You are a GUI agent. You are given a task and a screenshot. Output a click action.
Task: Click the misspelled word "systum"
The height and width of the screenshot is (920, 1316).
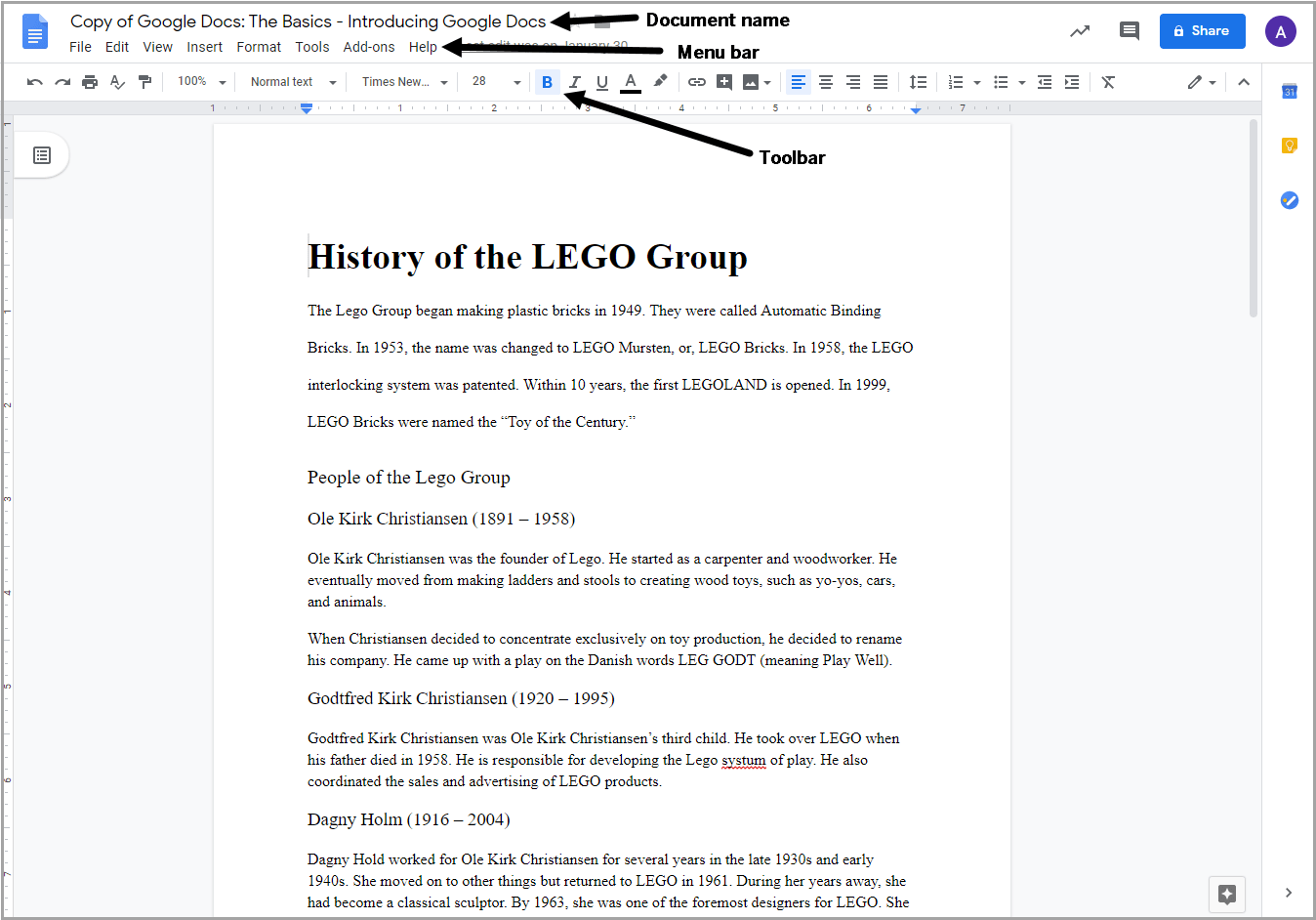tap(744, 760)
